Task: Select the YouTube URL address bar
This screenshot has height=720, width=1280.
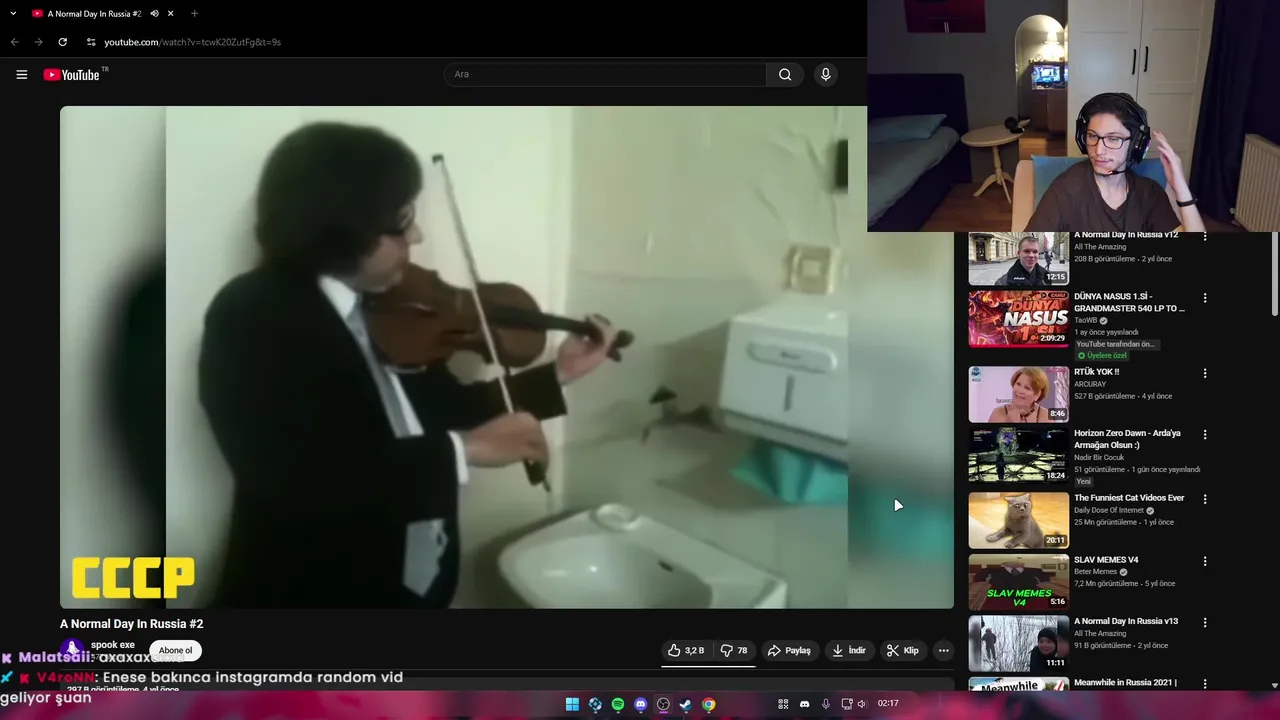Action: 192,42
